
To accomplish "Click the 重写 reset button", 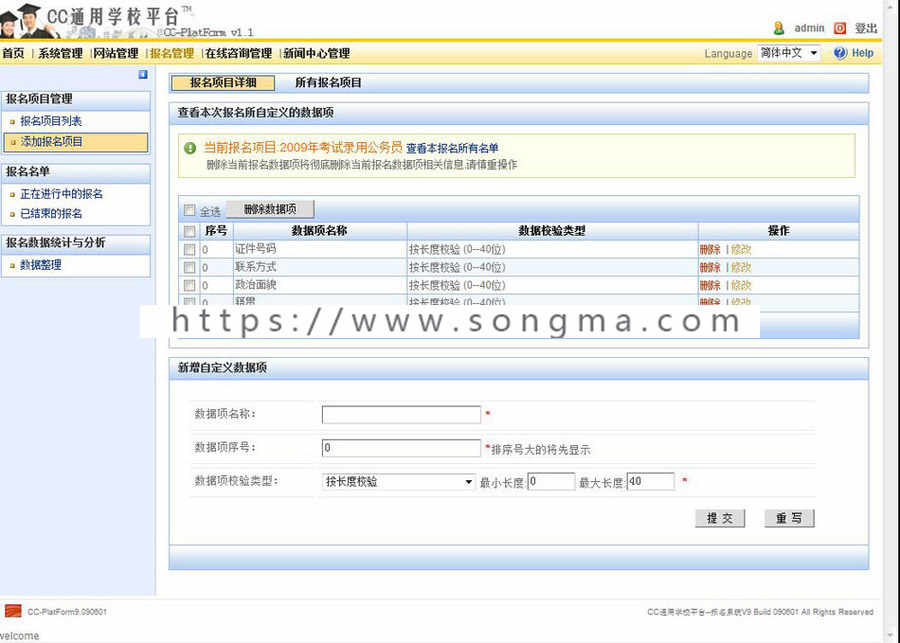I will (x=789, y=518).
